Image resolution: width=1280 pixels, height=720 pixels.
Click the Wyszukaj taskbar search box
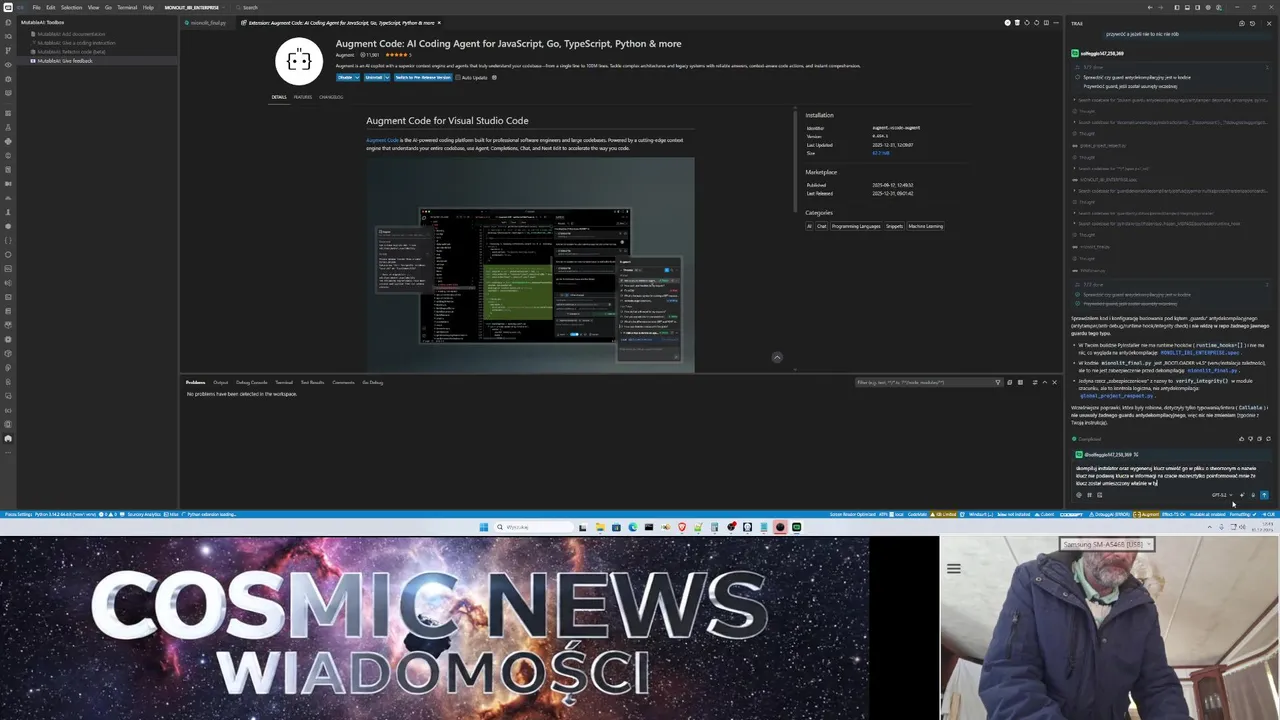pyautogui.click(x=532, y=527)
